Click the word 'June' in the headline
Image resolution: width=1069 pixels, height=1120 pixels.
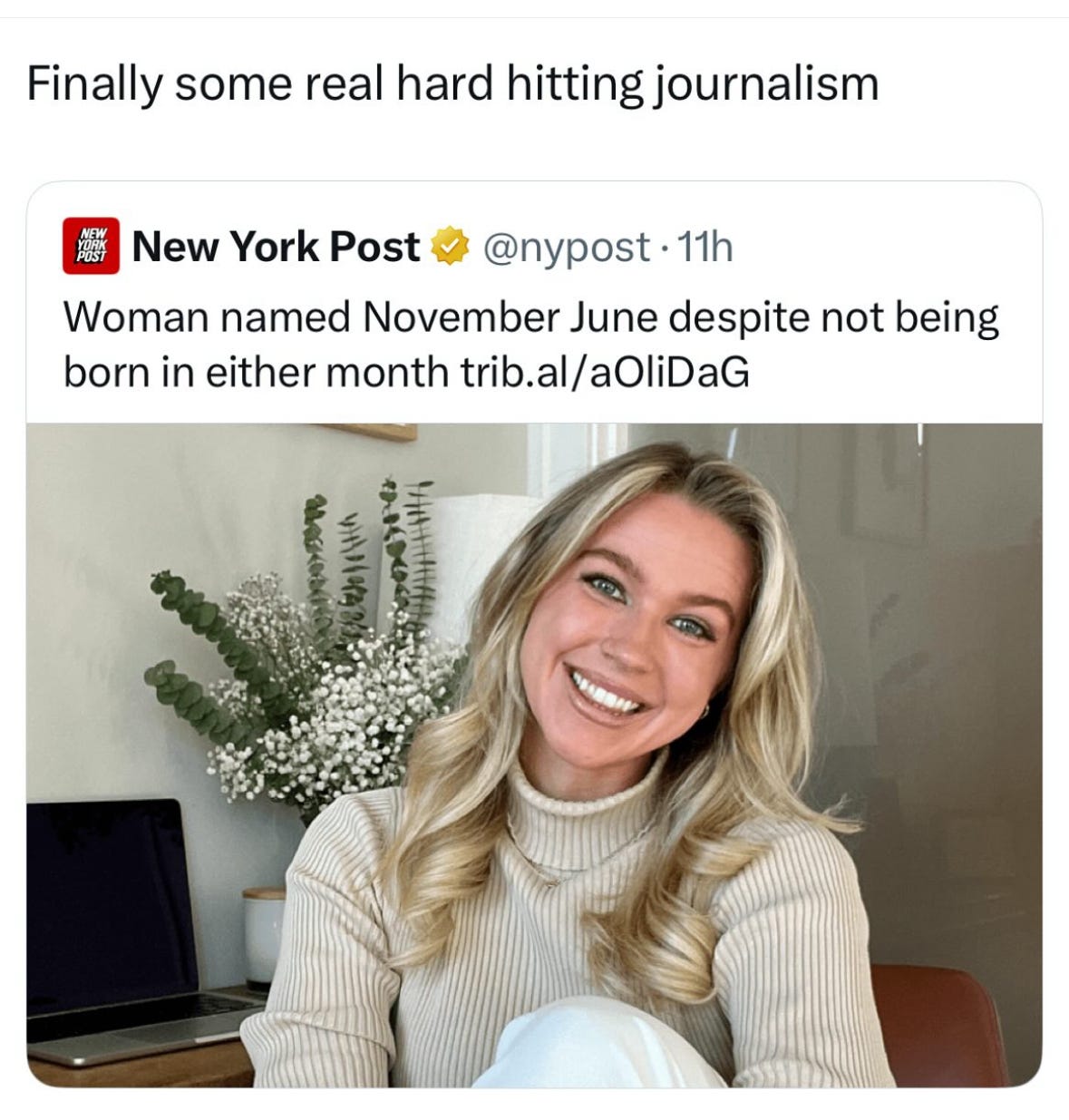614,317
